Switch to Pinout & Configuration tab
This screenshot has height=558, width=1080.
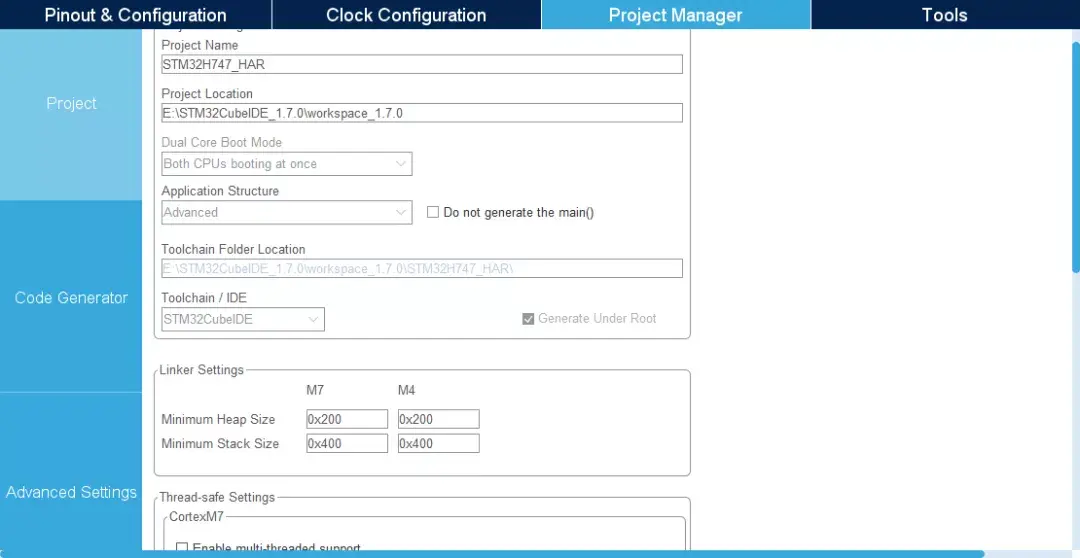pos(136,14)
